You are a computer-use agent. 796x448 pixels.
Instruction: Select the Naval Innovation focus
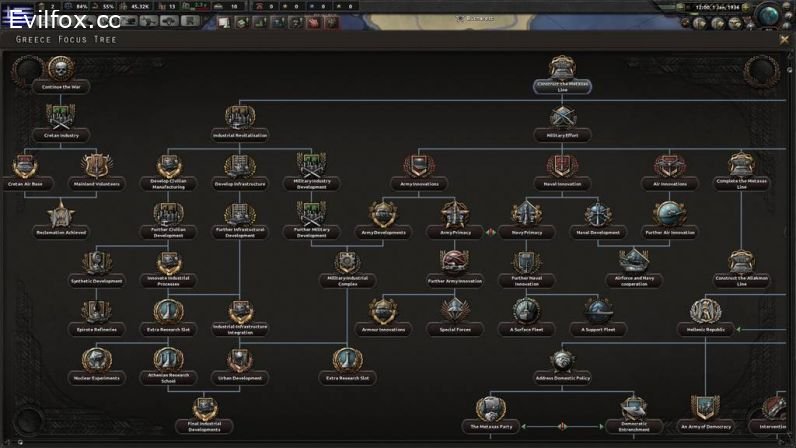pyautogui.click(x=562, y=168)
